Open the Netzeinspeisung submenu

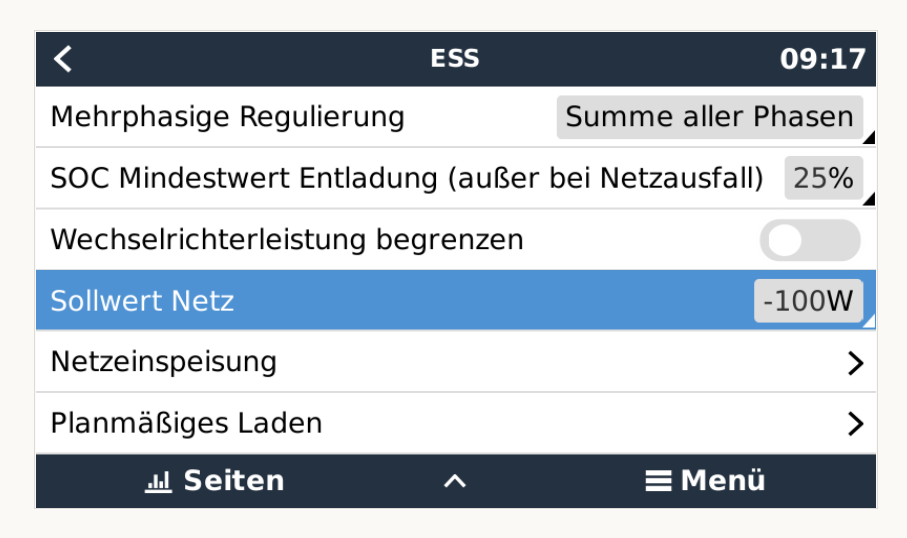(x=456, y=362)
